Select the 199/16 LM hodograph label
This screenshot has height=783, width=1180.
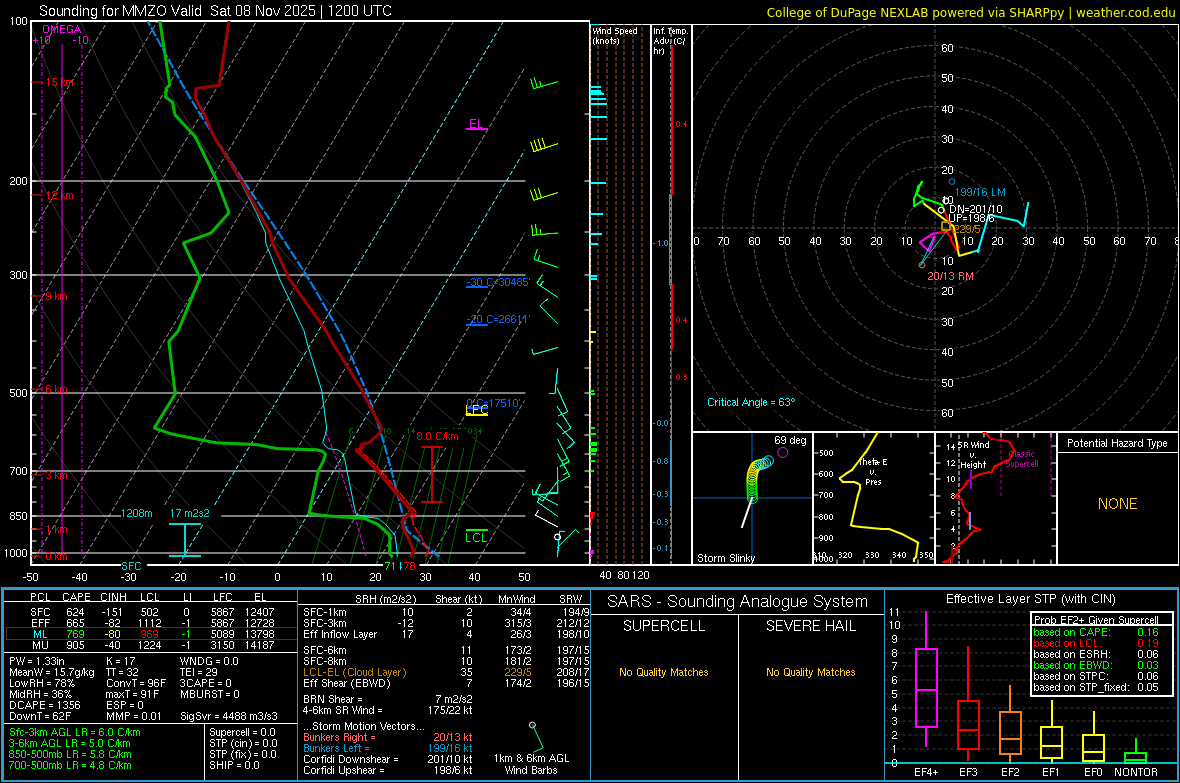pos(980,192)
